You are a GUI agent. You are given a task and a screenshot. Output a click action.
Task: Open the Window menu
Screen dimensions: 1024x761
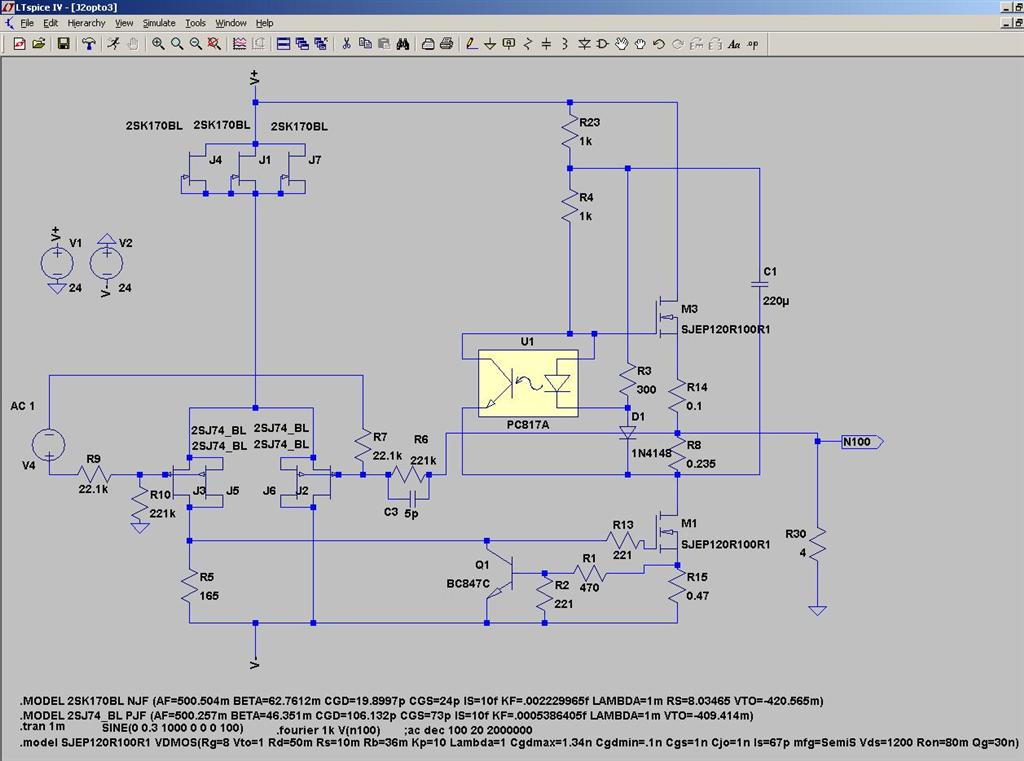point(231,23)
